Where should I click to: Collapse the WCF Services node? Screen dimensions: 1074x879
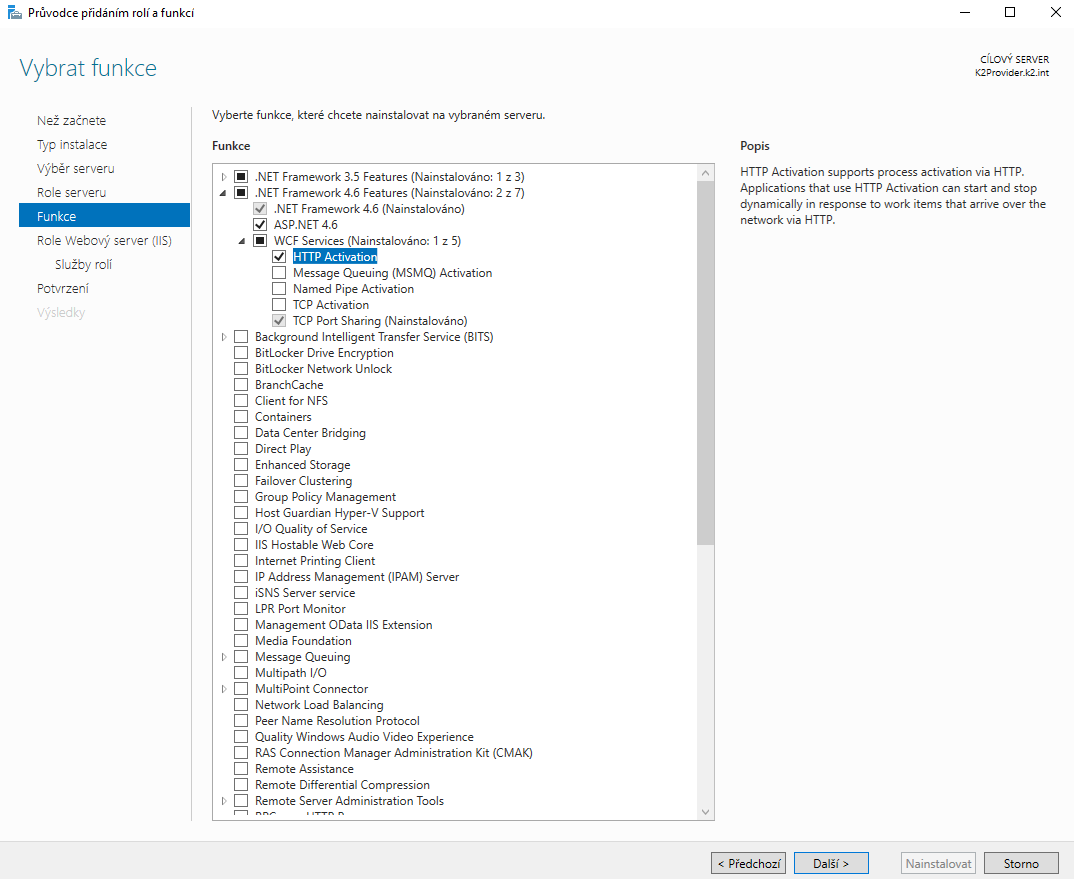point(242,241)
